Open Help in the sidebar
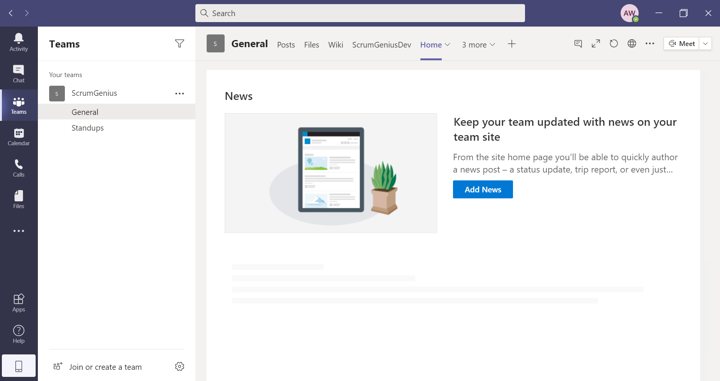 (18, 334)
